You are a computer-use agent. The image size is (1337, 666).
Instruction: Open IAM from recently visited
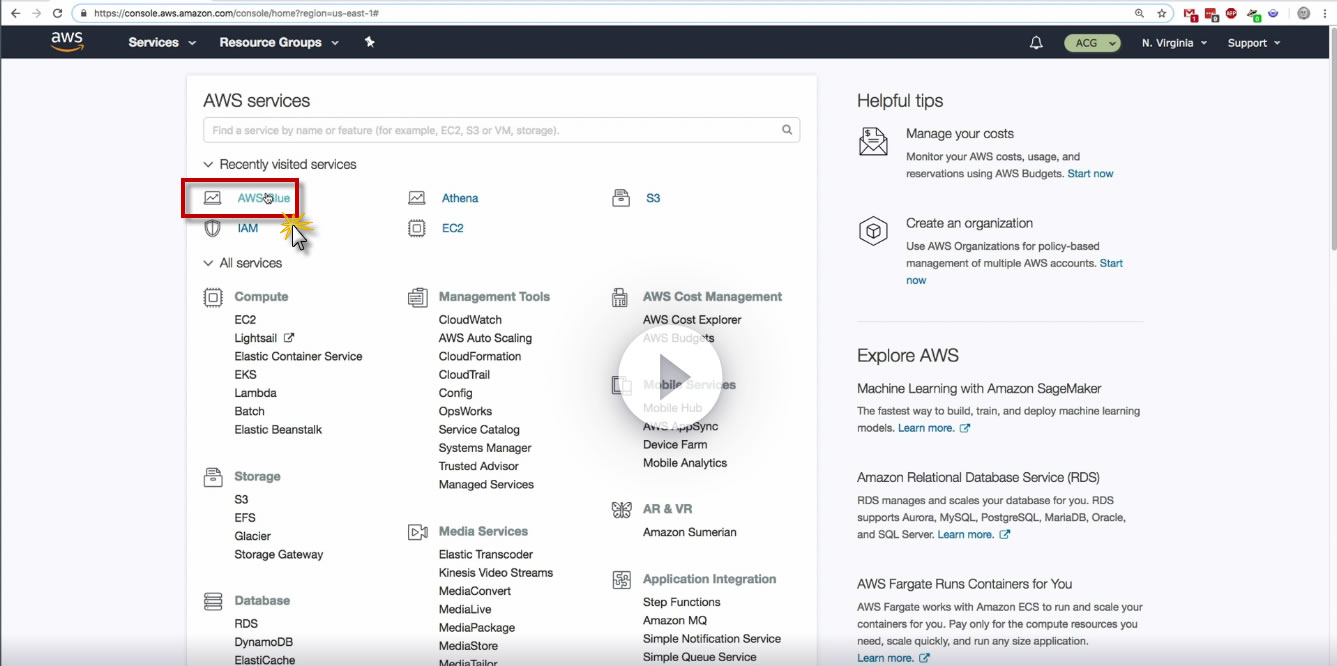[x=248, y=228]
